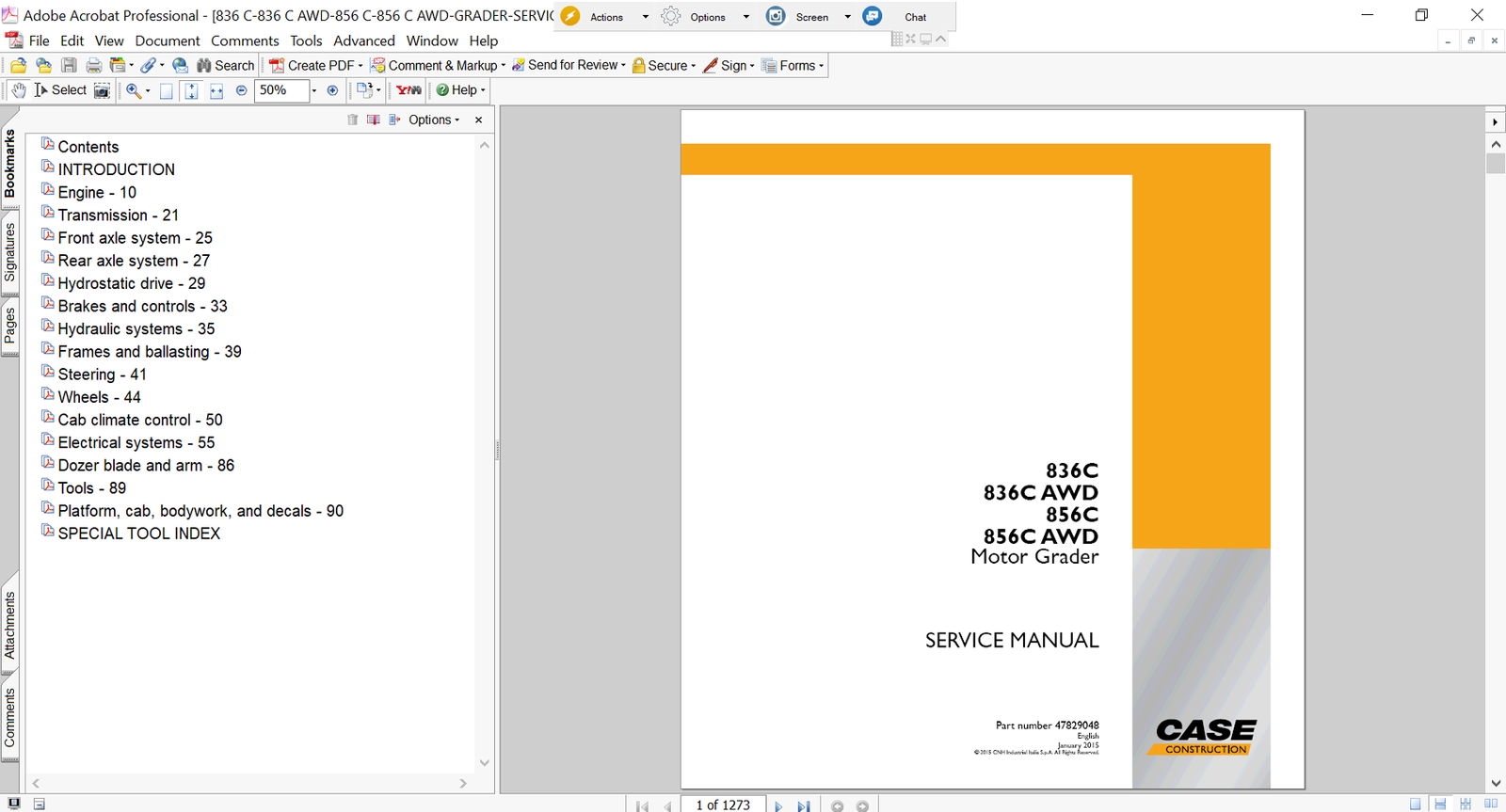Click the page number input field
Screen dimensions: 1506x812
coord(723,804)
